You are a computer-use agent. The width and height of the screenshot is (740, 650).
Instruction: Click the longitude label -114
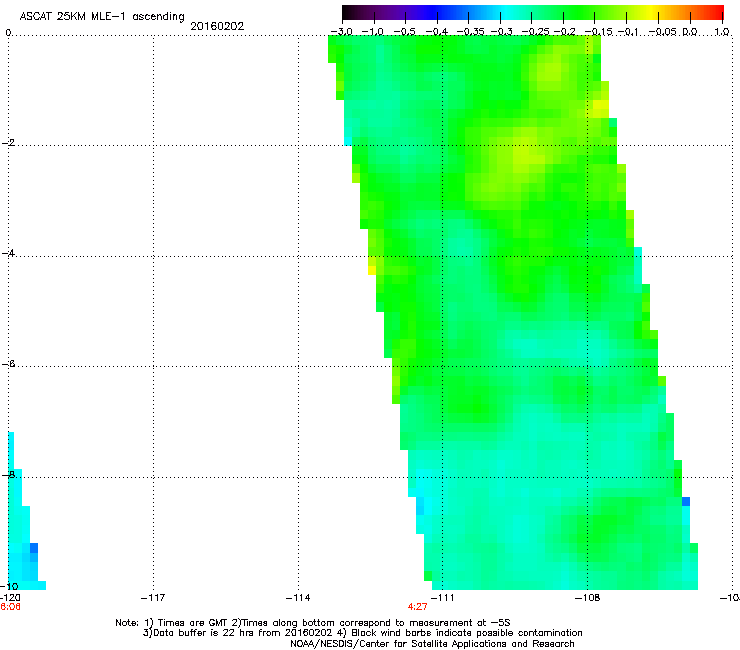click(x=298, y=598)
